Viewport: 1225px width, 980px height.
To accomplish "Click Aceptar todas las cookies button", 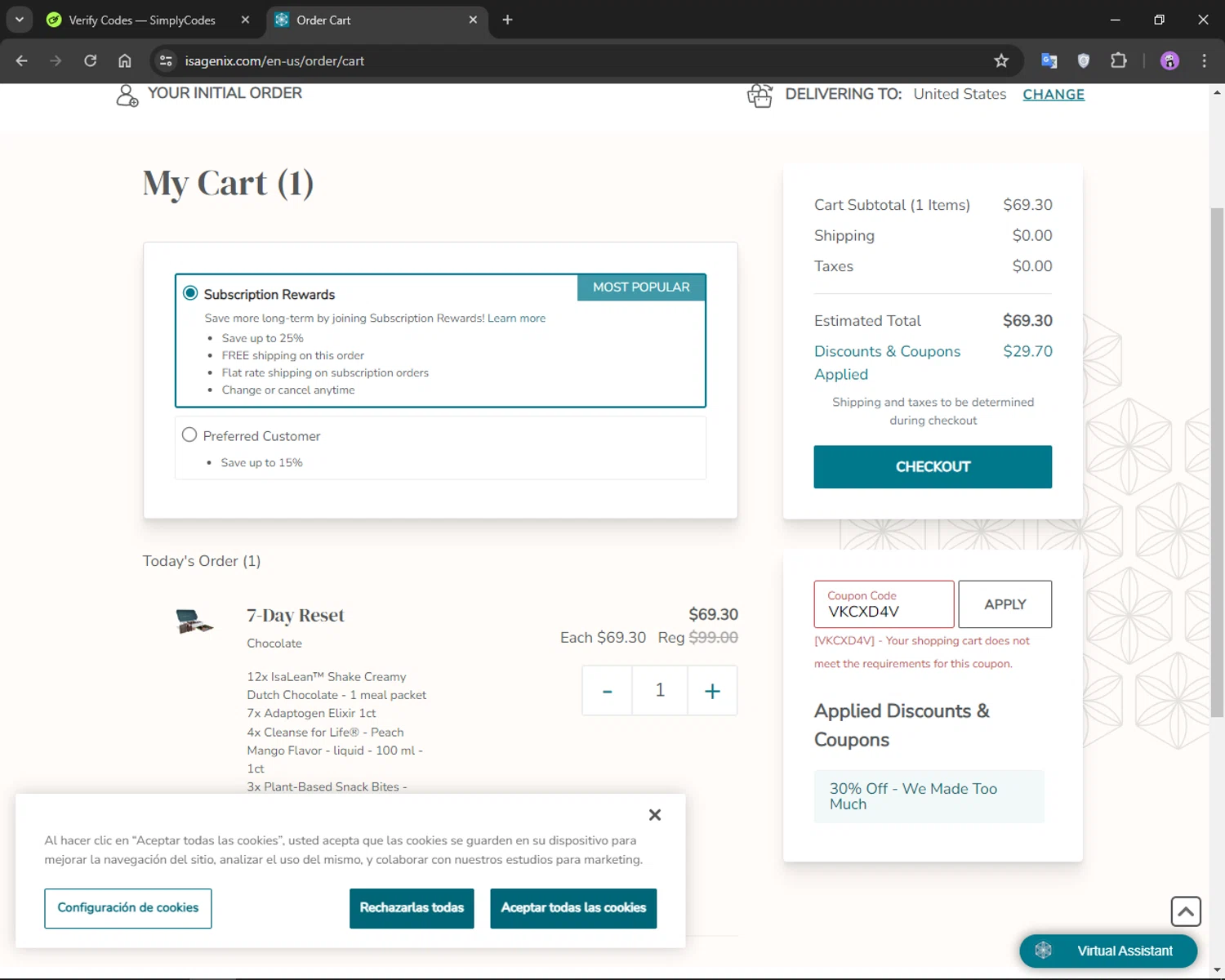I will (x=573, y=908).
